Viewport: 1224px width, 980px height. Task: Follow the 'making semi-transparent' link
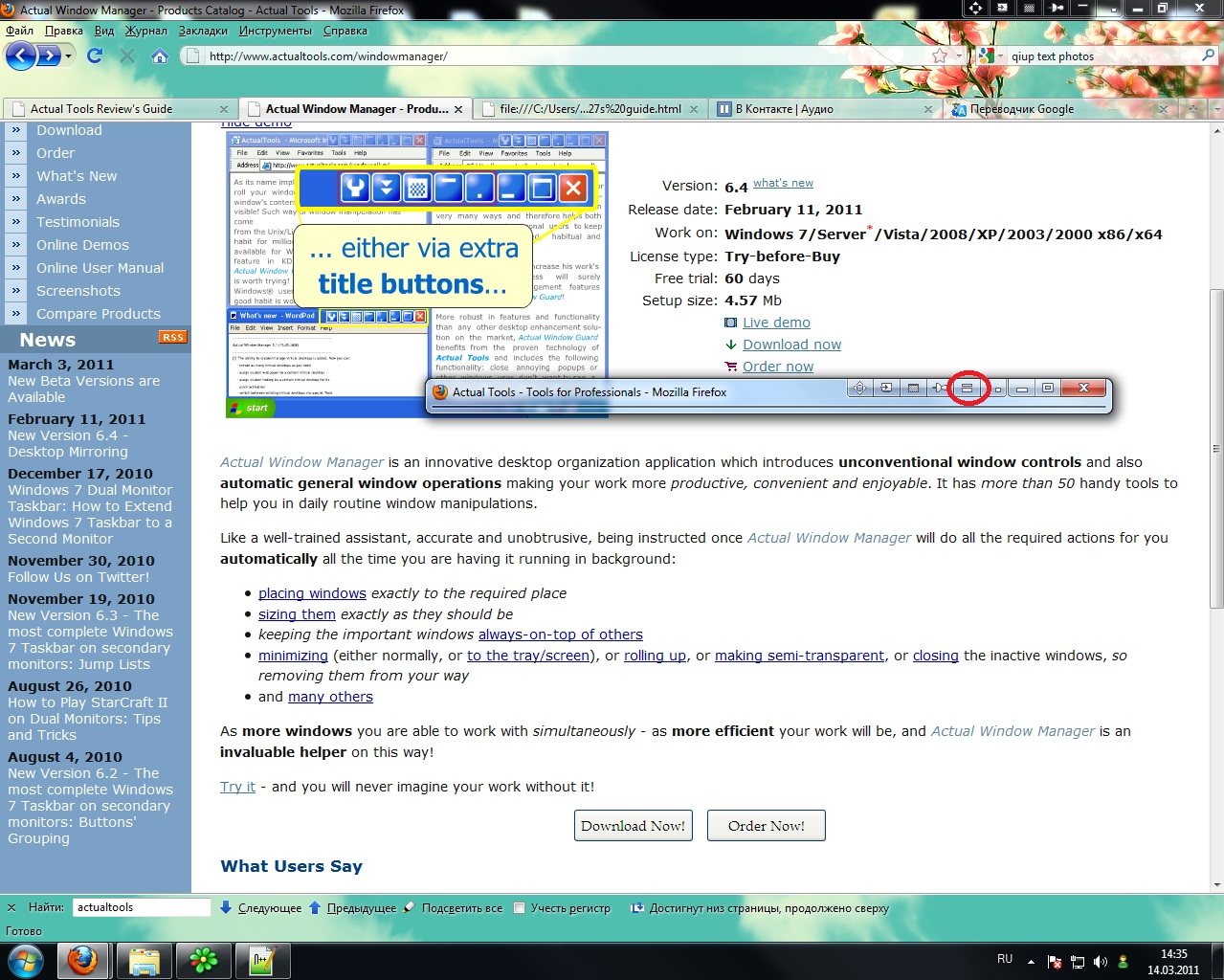[799, 656]
